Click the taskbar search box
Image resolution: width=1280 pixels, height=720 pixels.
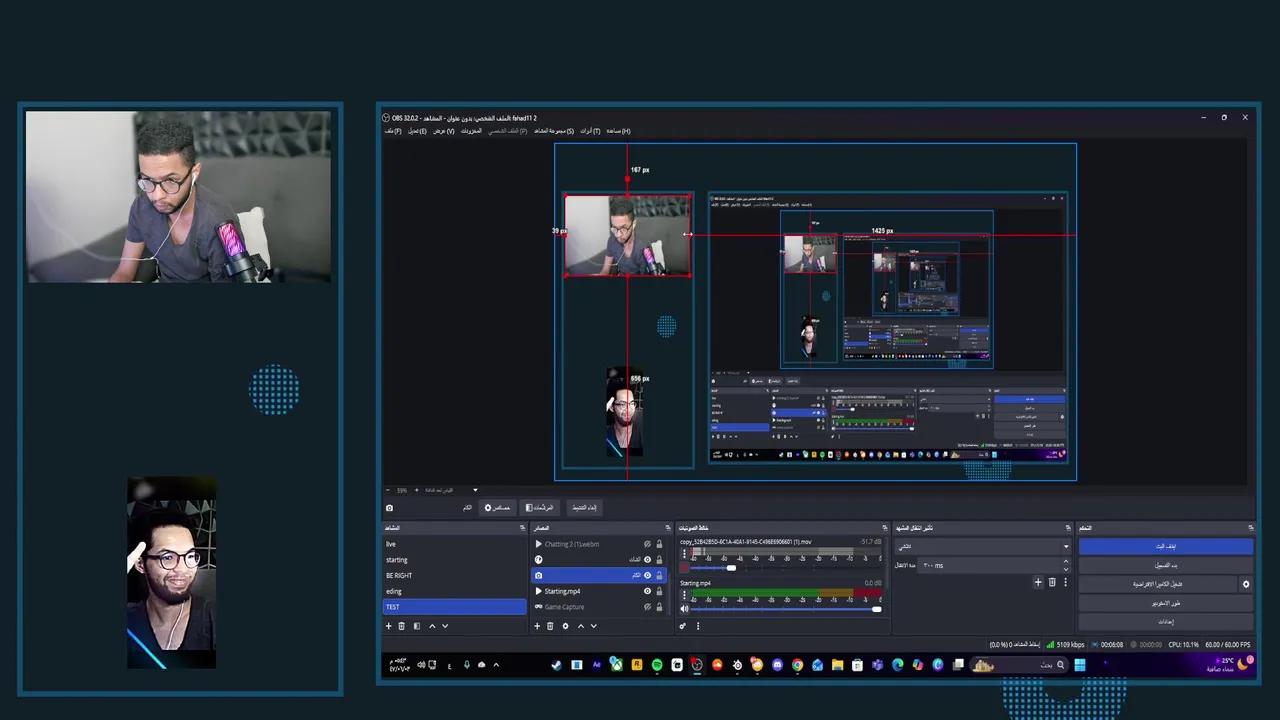pyautogui.click(x=1019, y=665)
